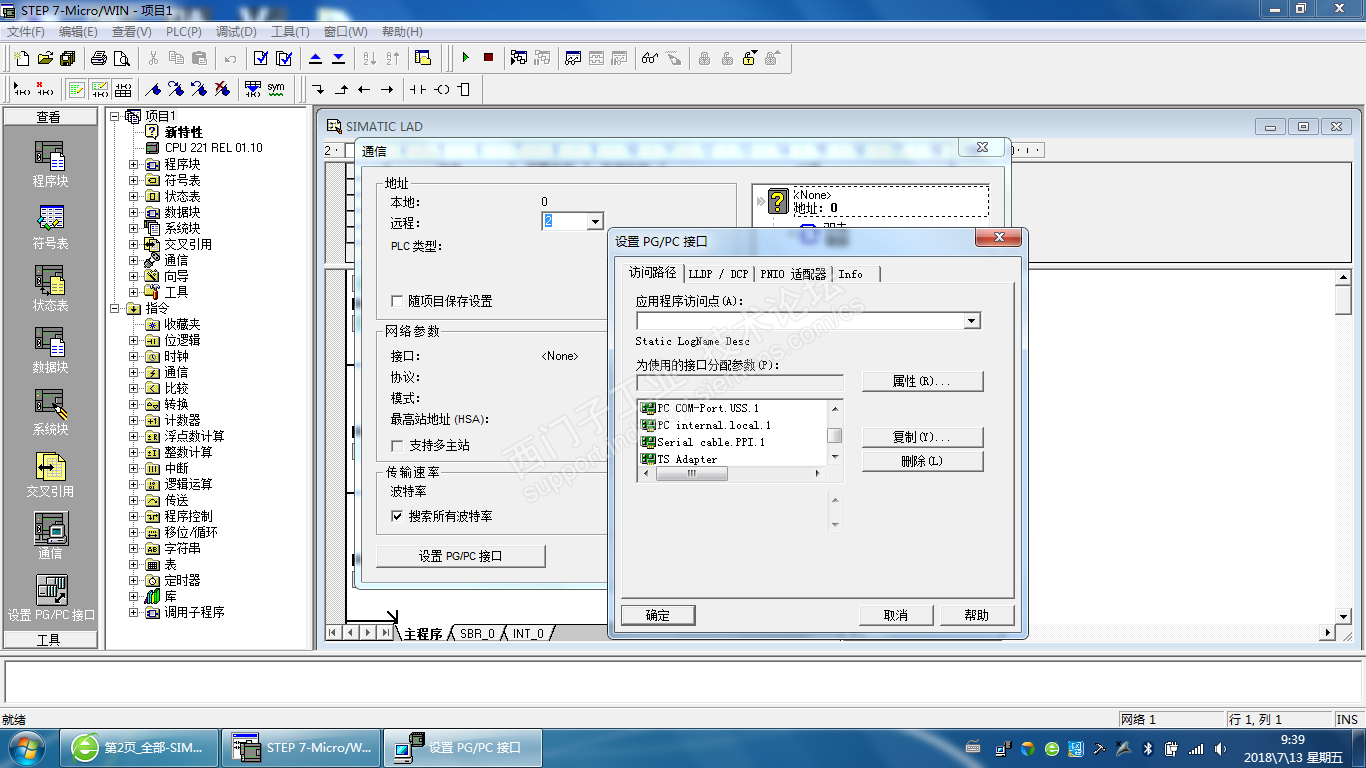Switch to the PNIO 适配器 tab
Image resolution: width=1366 pixels, height=768 pixels.
(x=794, y=274)
